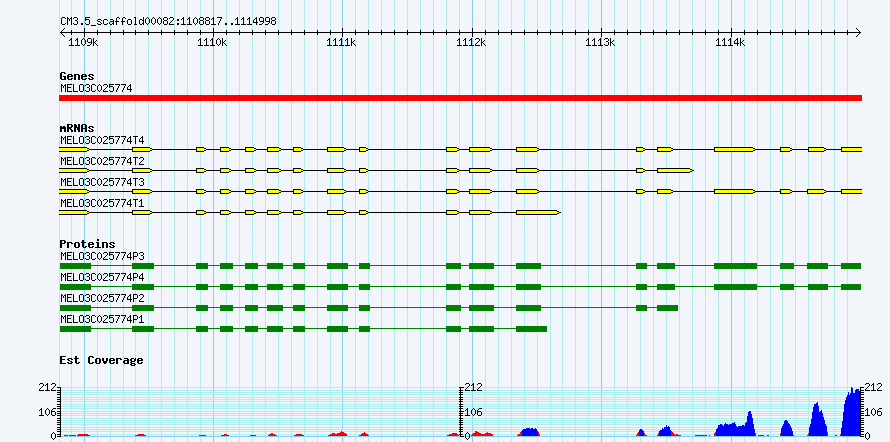This screenshot has width=890, height=442.
Task: Select the MELO3C025774P2 protein label
Action: point(102,298)
